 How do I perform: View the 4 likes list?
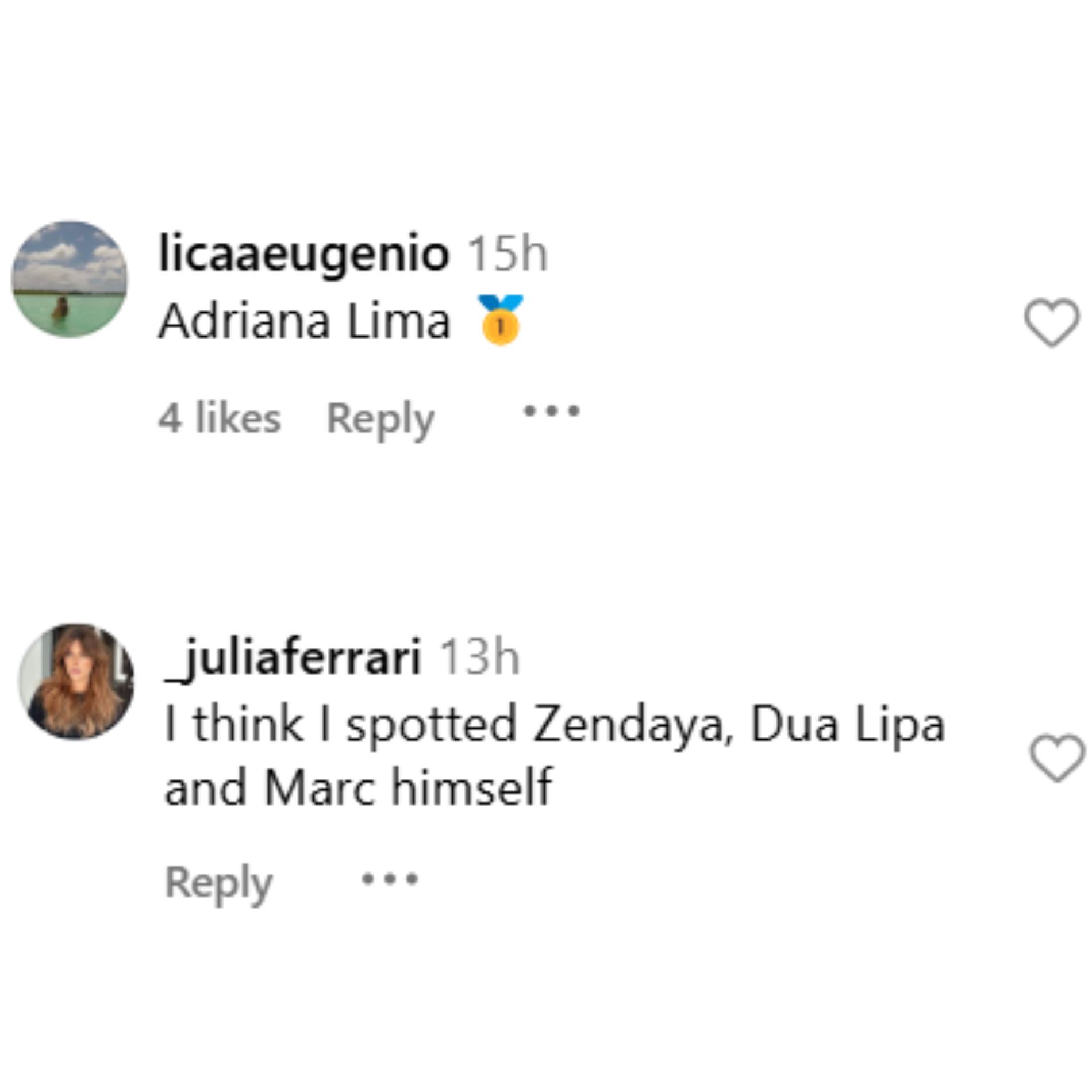pyautogui.click(x=220, y=418)
